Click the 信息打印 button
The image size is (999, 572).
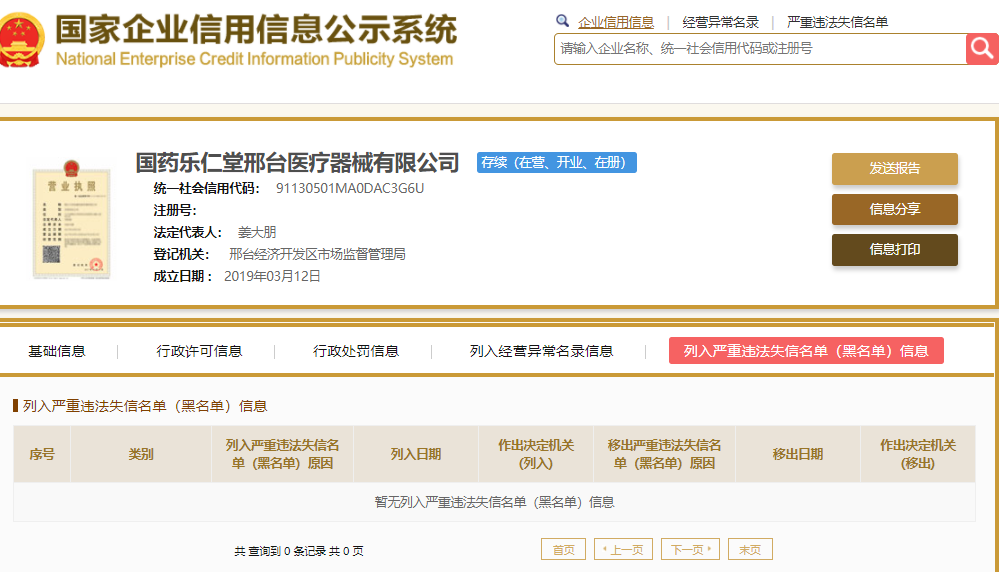pyautogui.click(x=895, y=250)
